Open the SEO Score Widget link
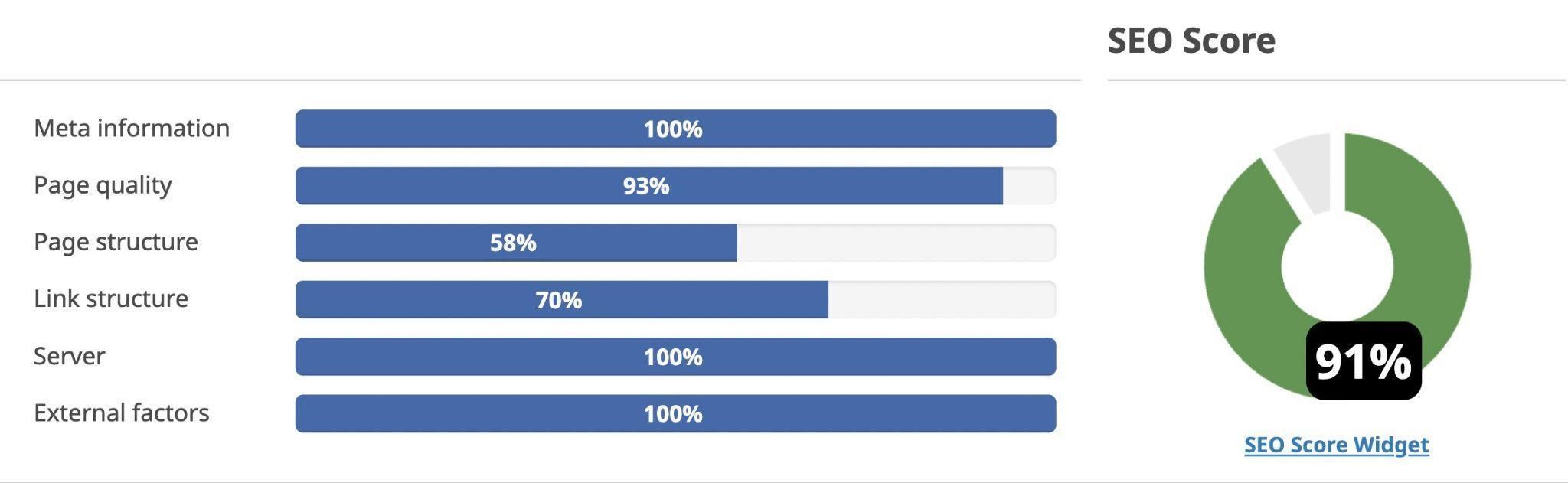 point(1335,444)
